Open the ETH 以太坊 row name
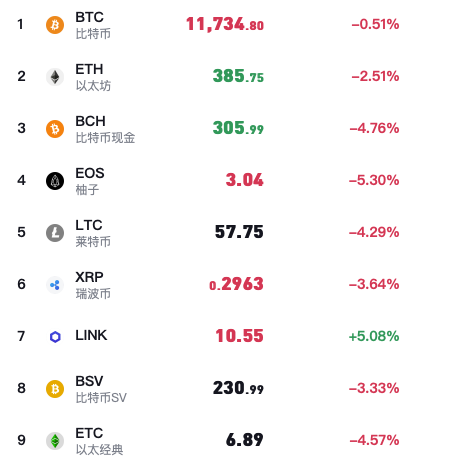Viewport: 453px width, 466px height. (x=93, y=77)
